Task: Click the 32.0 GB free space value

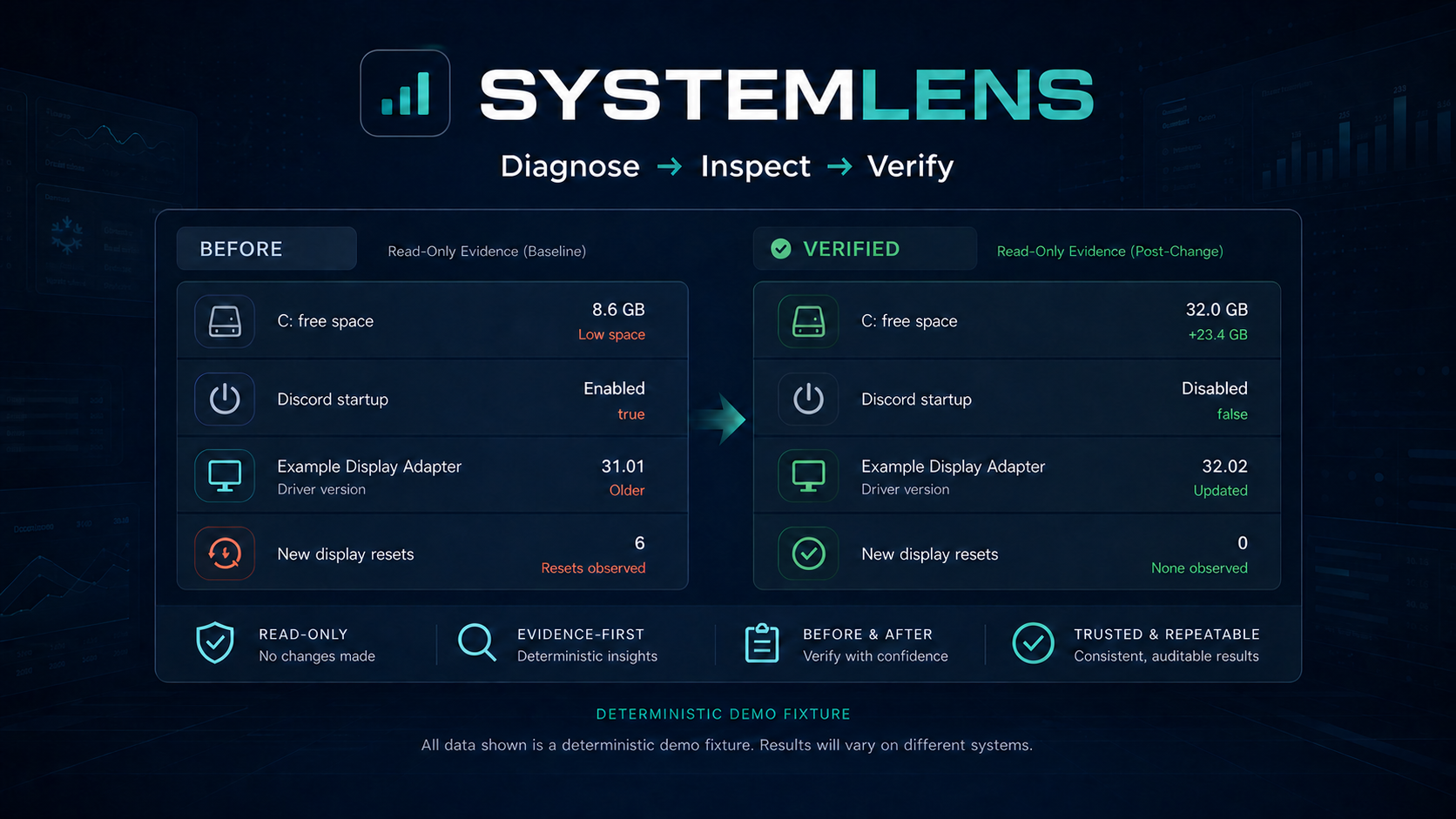Action: click(1217, 309)
